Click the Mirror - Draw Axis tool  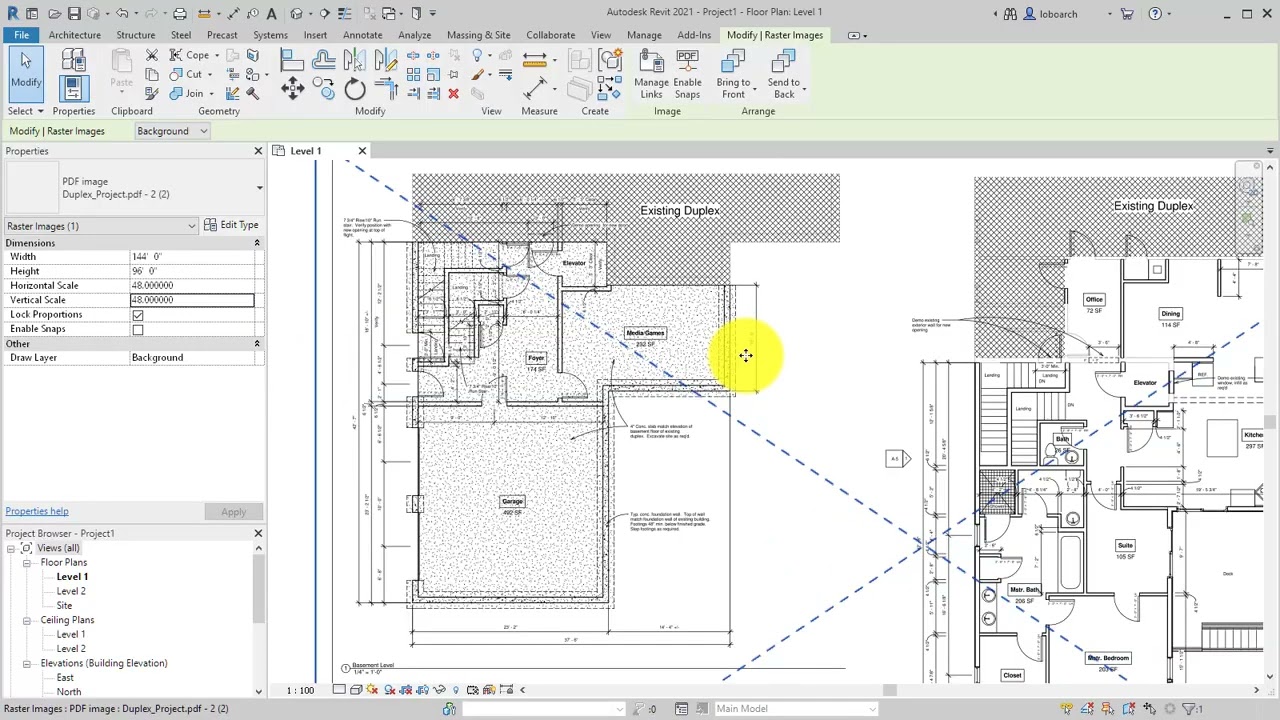385,61
